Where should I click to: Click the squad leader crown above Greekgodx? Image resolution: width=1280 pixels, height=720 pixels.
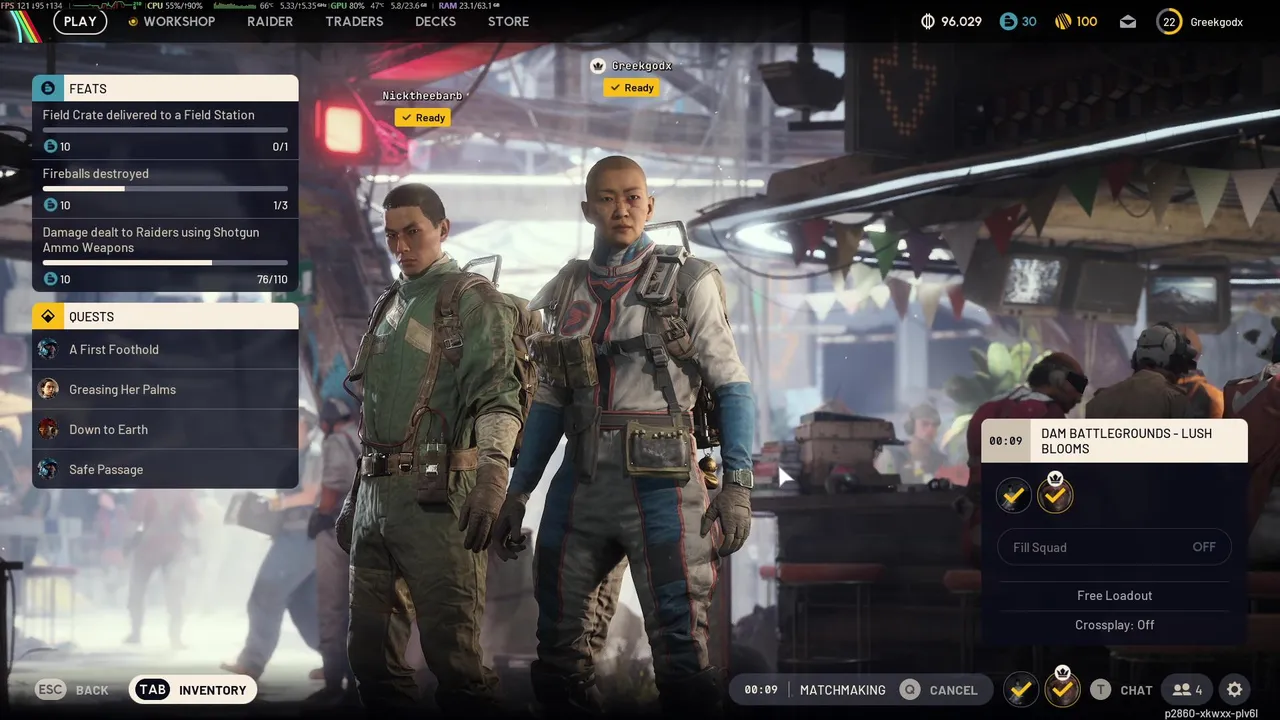coord(598,66)
